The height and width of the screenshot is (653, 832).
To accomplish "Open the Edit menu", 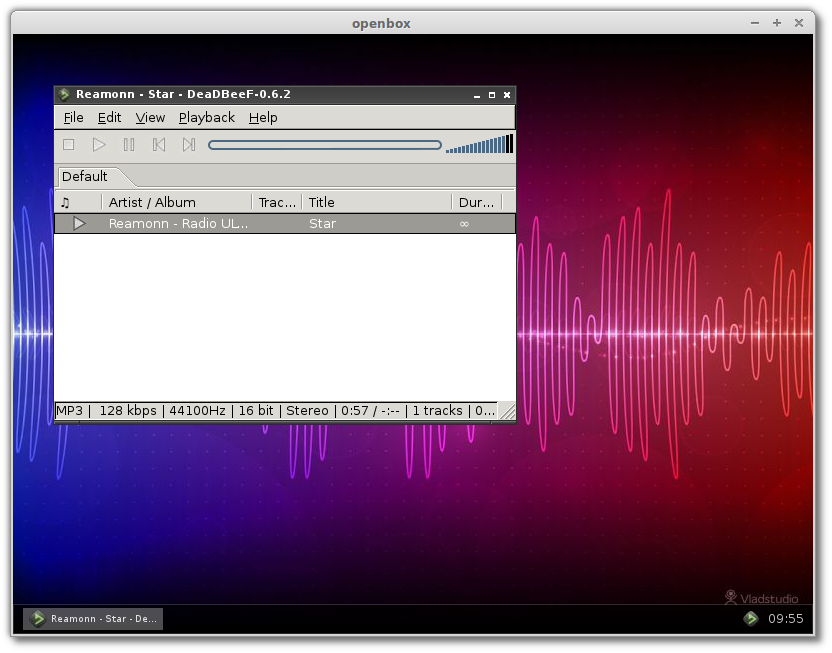I will (x=109, y=118).
